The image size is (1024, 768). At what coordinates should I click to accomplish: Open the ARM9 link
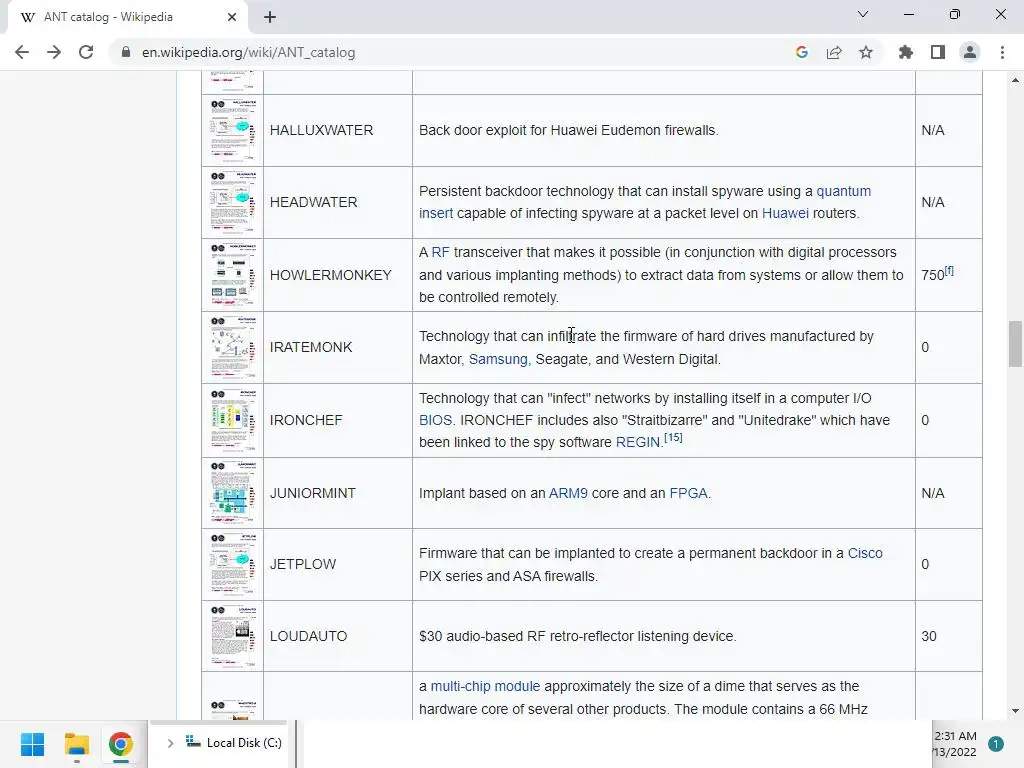pos(568,493)
